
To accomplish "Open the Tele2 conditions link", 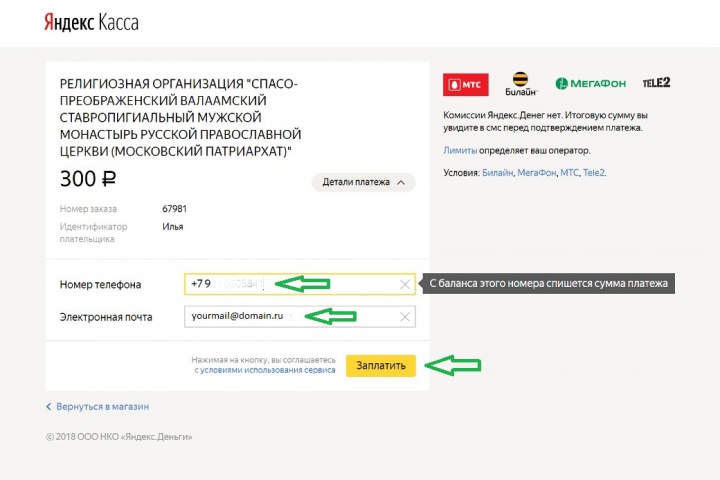I will click(594, 173).
